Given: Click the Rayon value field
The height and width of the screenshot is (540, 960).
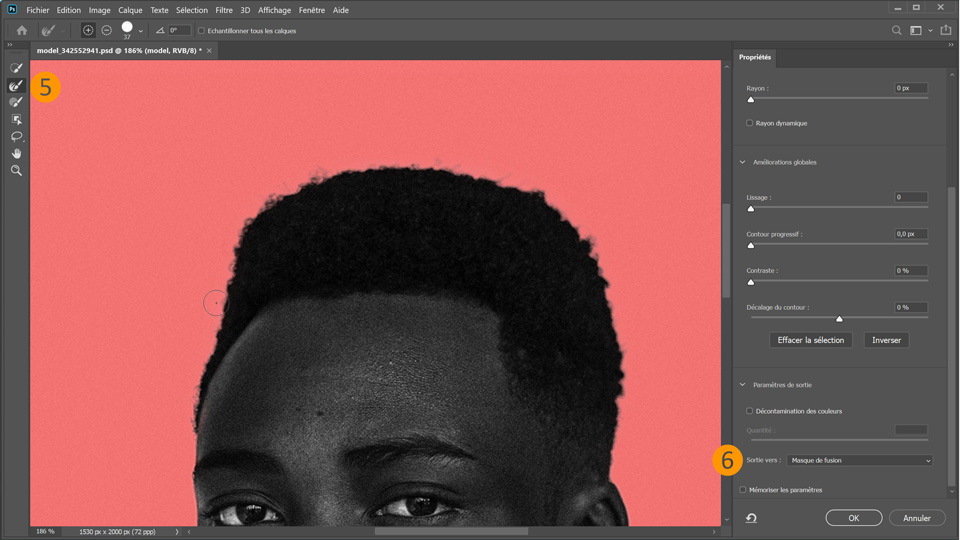Looking at the screenshot, I should [x=911, y=88].
